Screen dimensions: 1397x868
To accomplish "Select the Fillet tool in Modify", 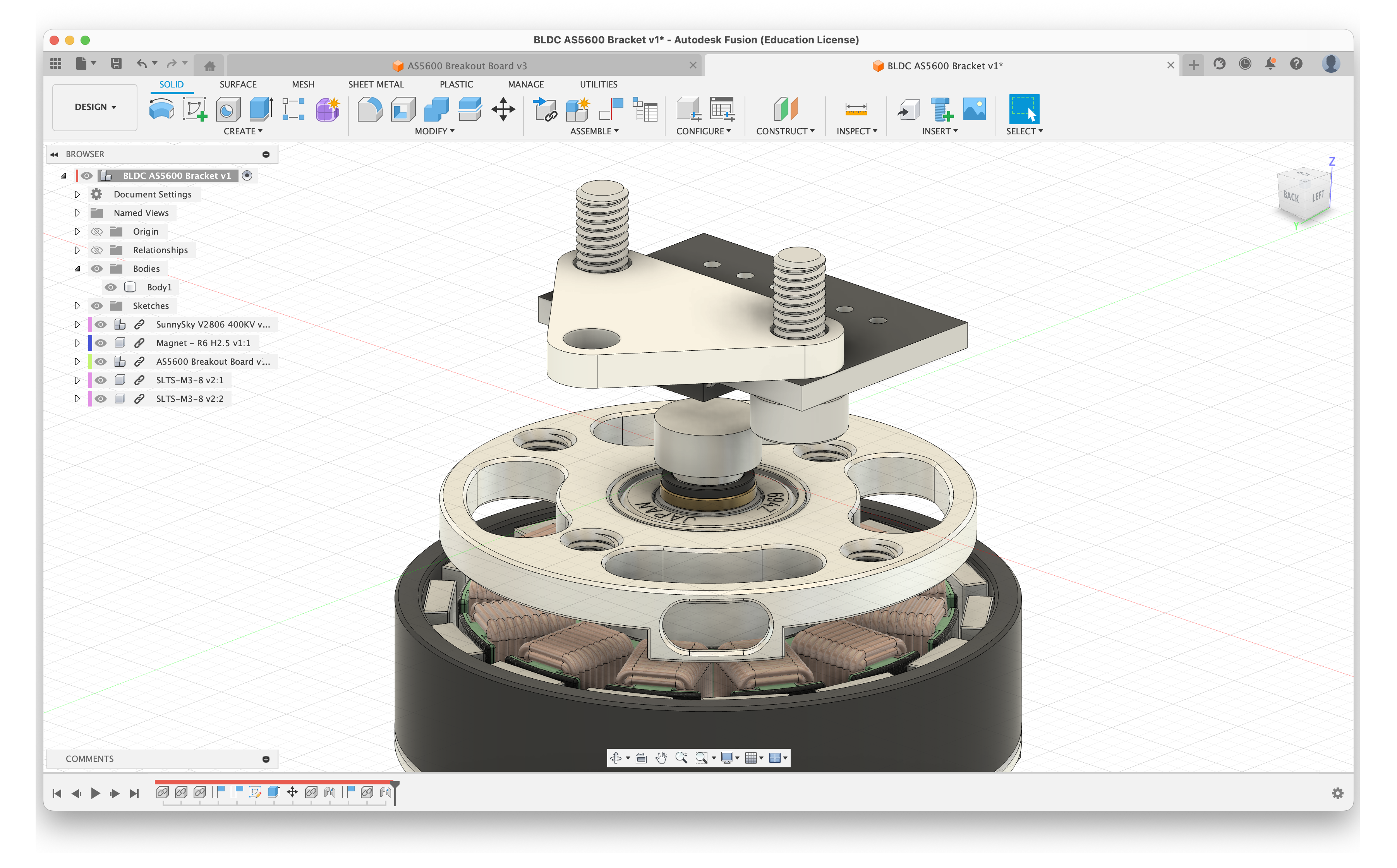I will click(370, 108).
